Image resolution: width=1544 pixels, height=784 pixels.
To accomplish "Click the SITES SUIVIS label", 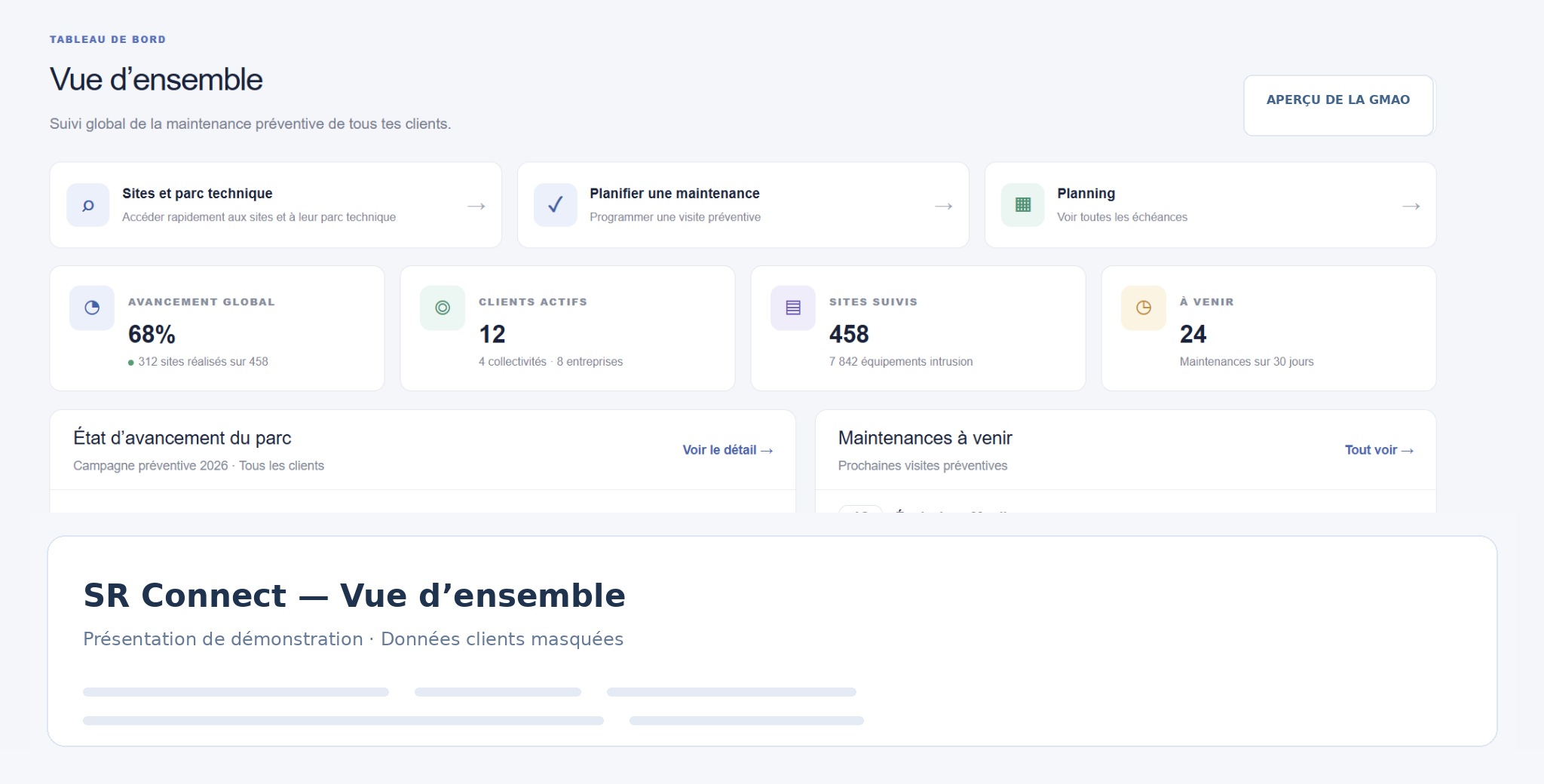I will pos(874,302).
